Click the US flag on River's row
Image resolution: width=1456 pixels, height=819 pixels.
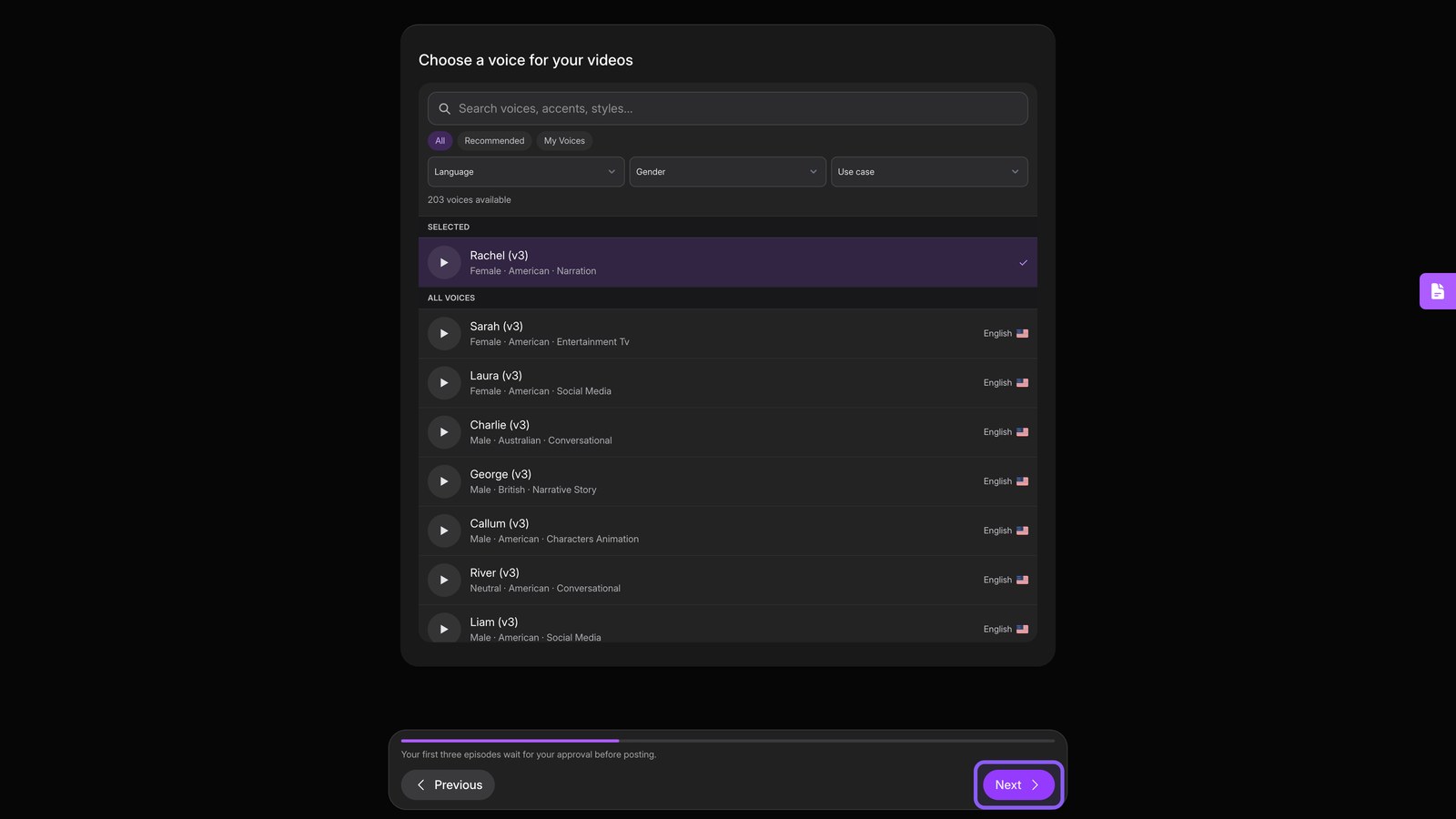click(x=1023, y=580)
